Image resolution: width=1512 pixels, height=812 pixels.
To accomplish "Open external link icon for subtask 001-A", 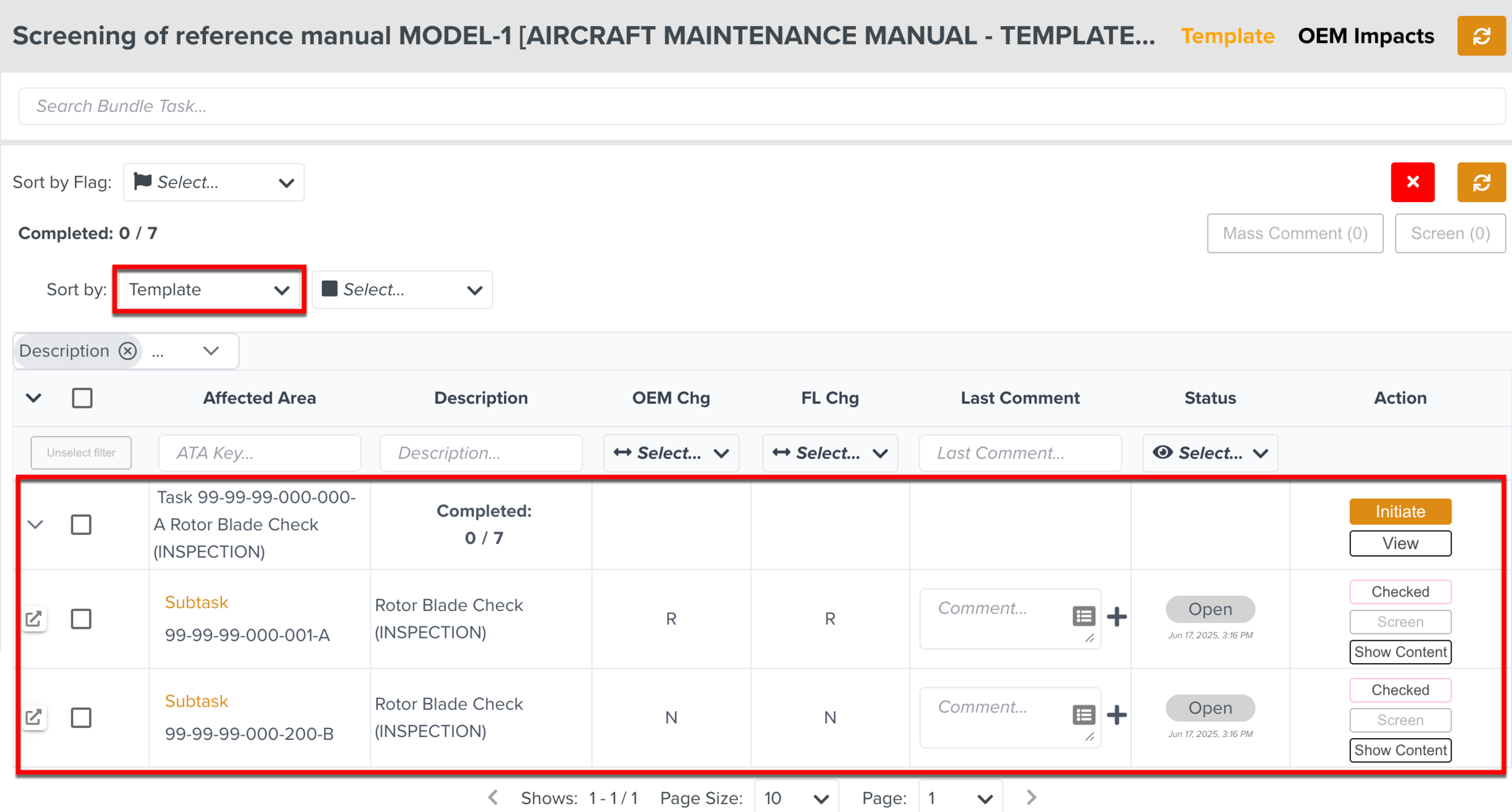I will (x=34, y=618).
